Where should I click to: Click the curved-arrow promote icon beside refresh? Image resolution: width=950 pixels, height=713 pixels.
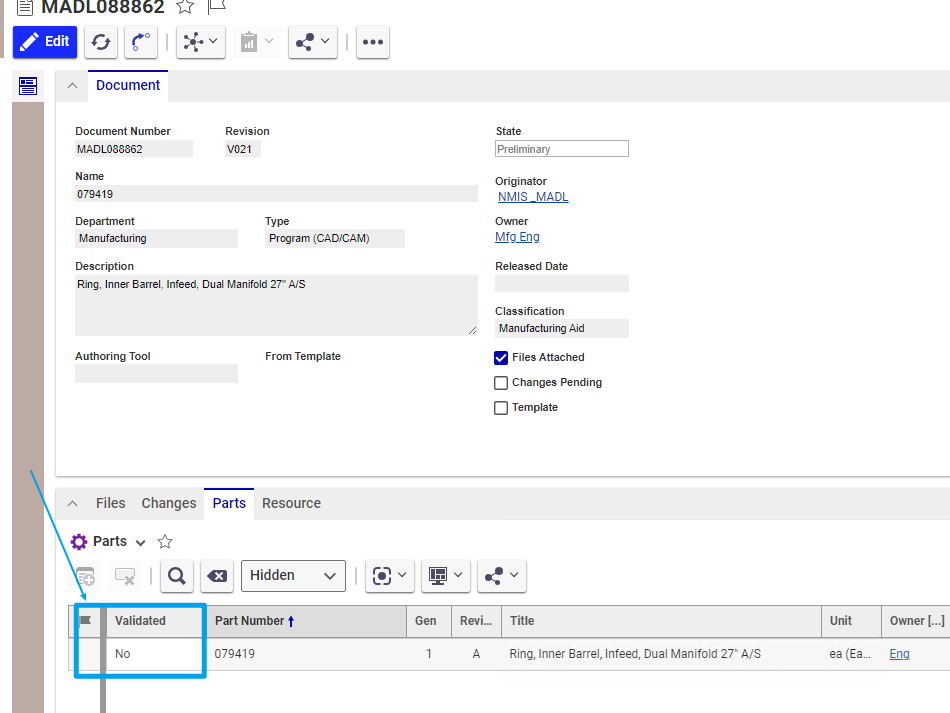[x=141, y=42]
